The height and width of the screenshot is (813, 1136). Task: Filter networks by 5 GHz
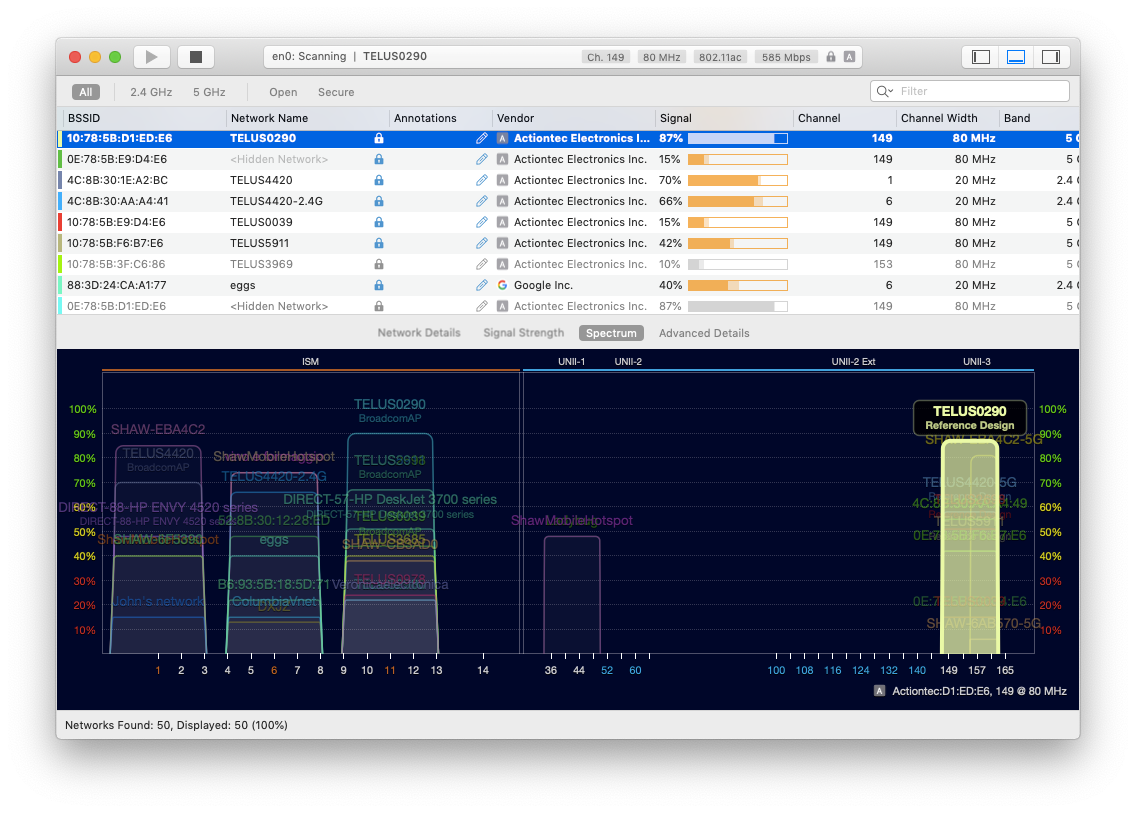pyautogui.click(x=209, y=92)
